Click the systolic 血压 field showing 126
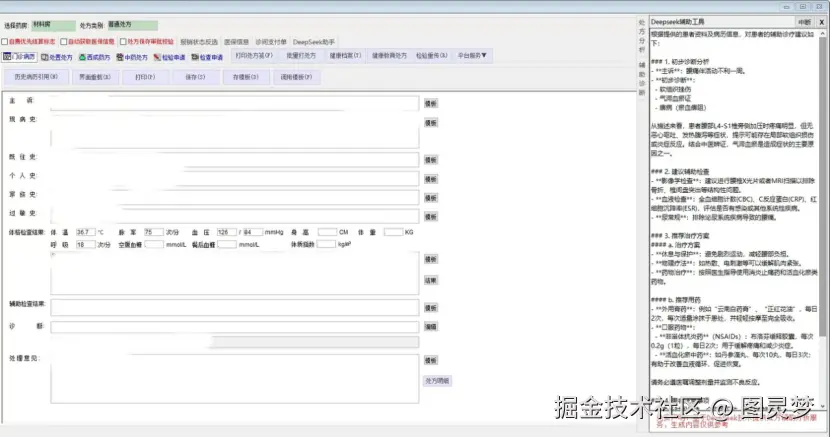 [227, 232]
